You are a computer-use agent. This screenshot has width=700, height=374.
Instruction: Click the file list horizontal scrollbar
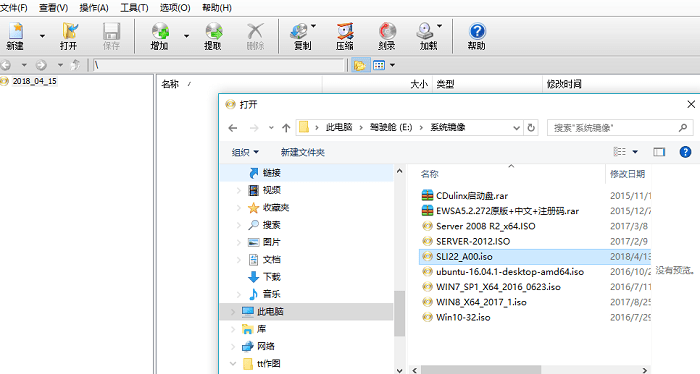click(481, 370)
